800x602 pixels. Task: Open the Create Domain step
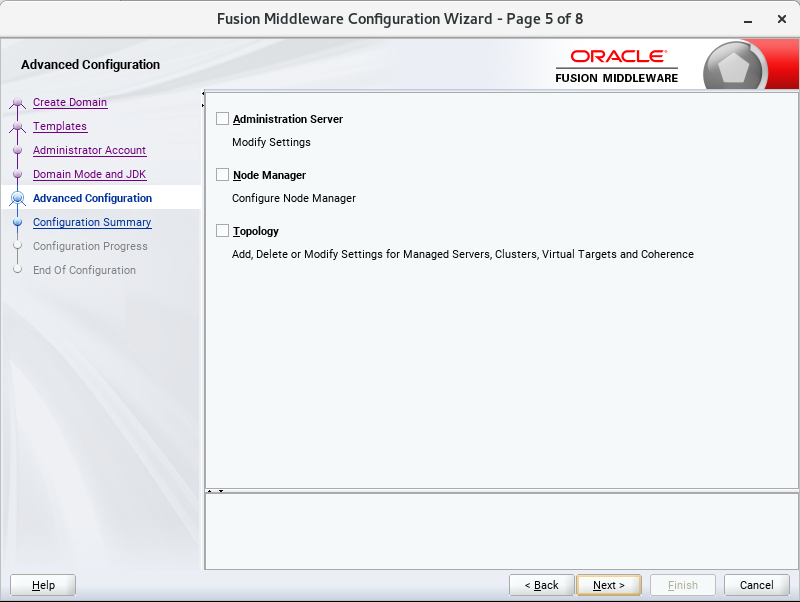(70, 102)
